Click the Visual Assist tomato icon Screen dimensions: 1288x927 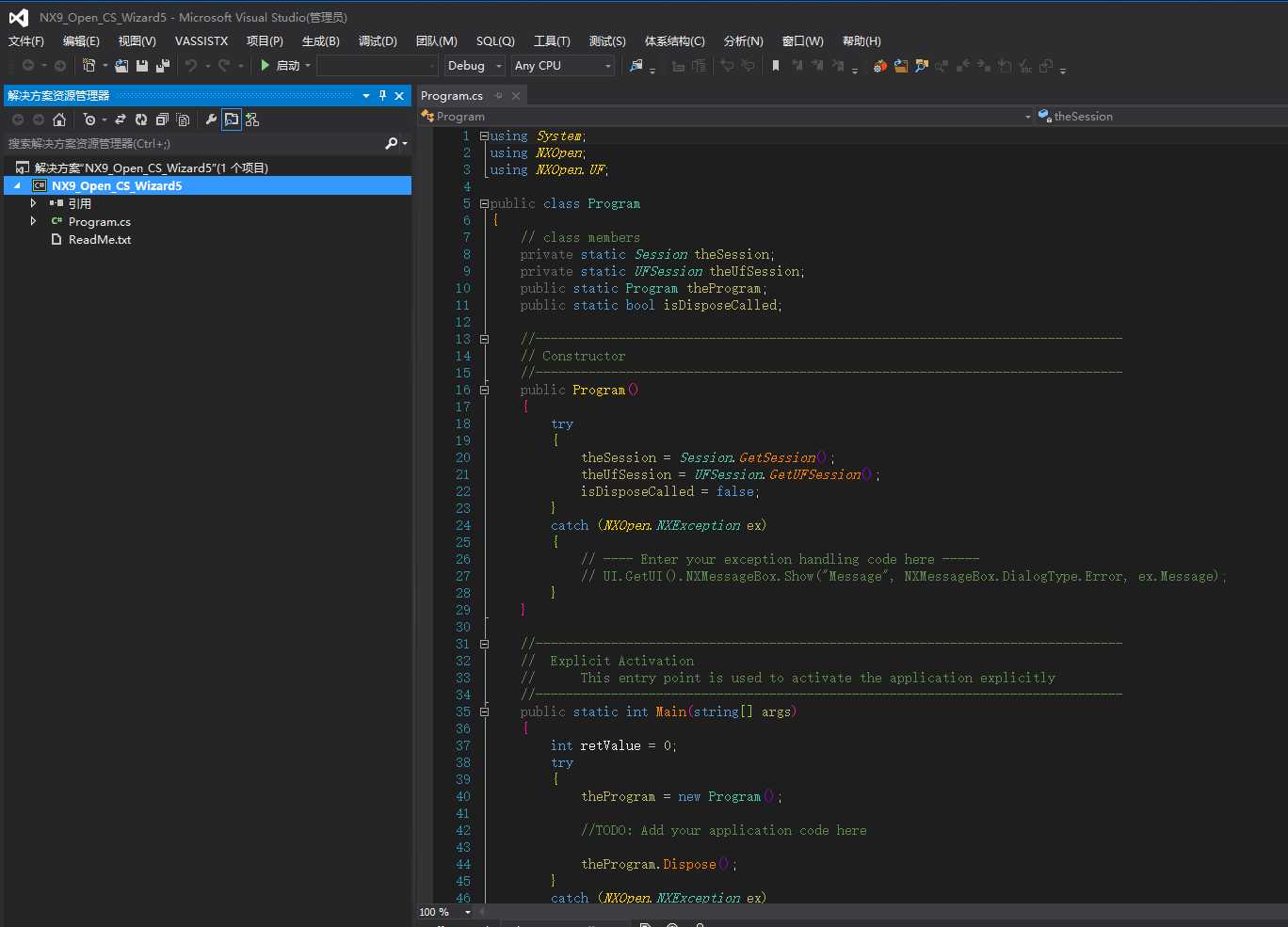(x=879, y=66)
